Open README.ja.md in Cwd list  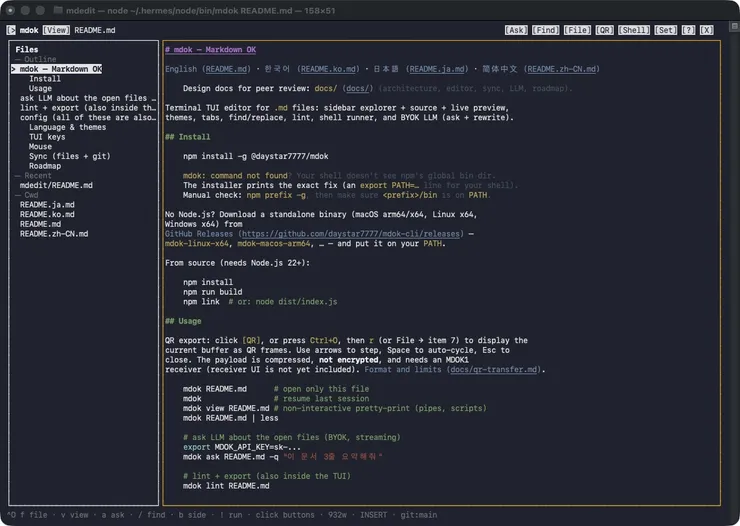[x=47, y=205]
